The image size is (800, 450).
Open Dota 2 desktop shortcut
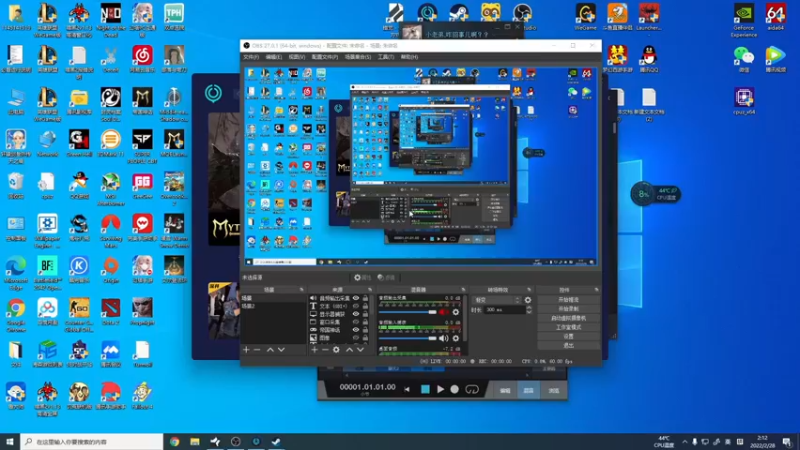111,312
